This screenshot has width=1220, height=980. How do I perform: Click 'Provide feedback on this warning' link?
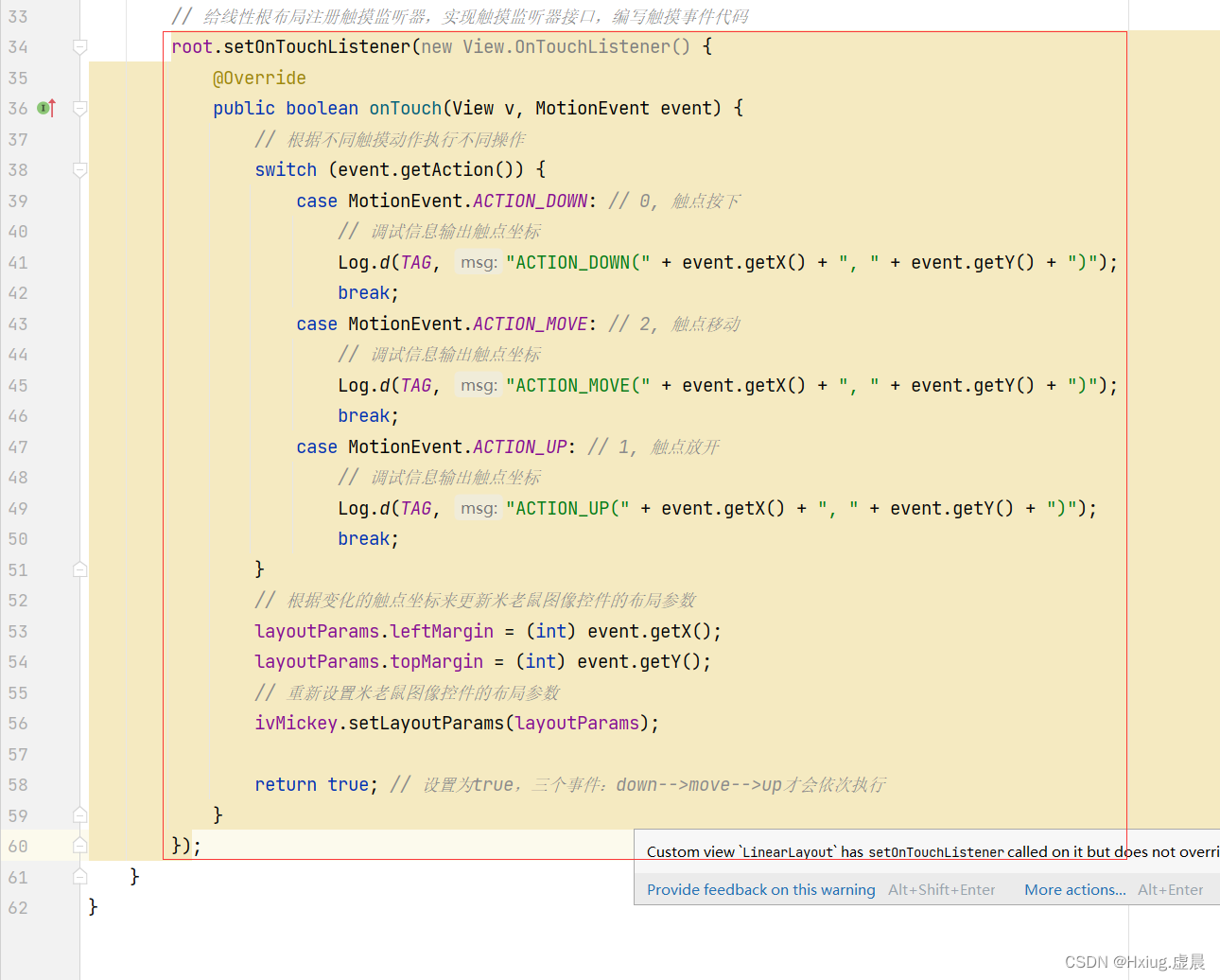[x=761, y=889]
